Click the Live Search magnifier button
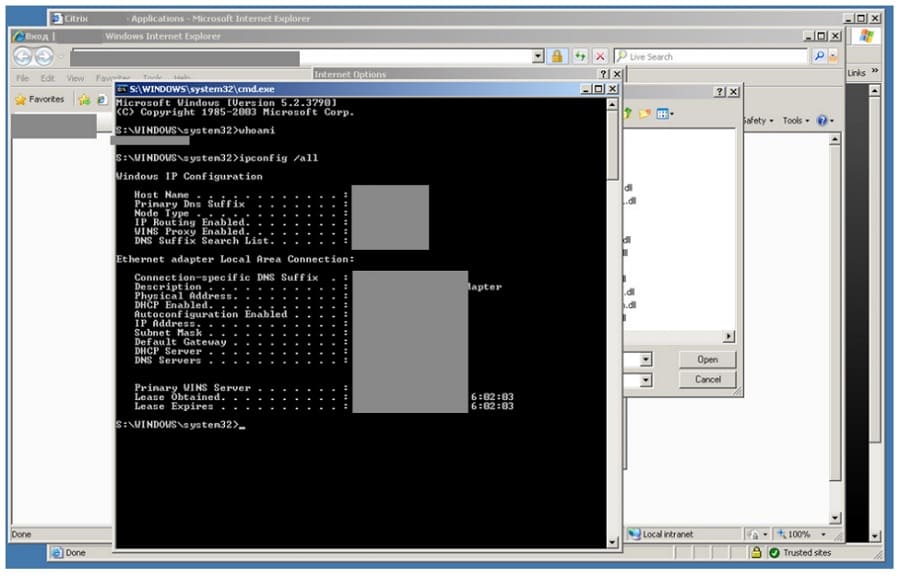The image size is (900, 577). pyautogui.click(x=819, y=57)
